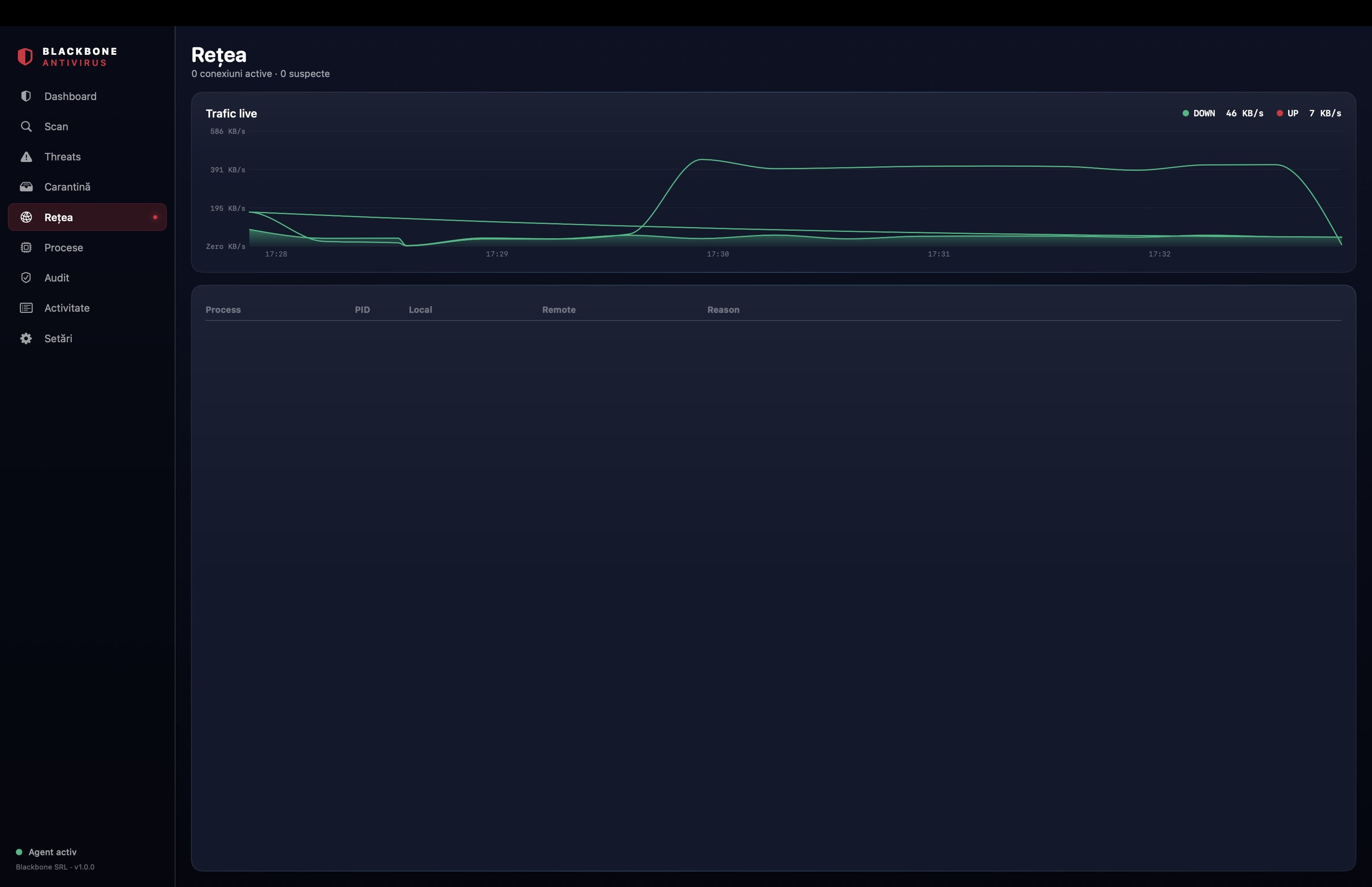Click the Remote column header
This screenshot has height=887, width=1372.
point(559,309)
